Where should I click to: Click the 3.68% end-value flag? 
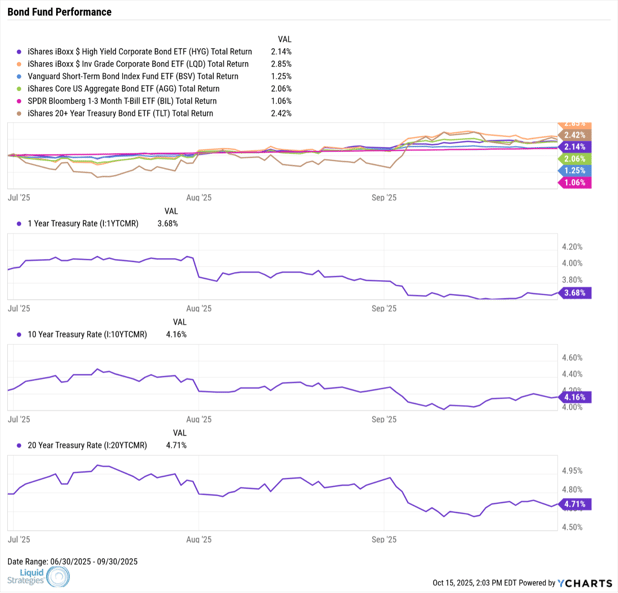(x=574, y=293)
